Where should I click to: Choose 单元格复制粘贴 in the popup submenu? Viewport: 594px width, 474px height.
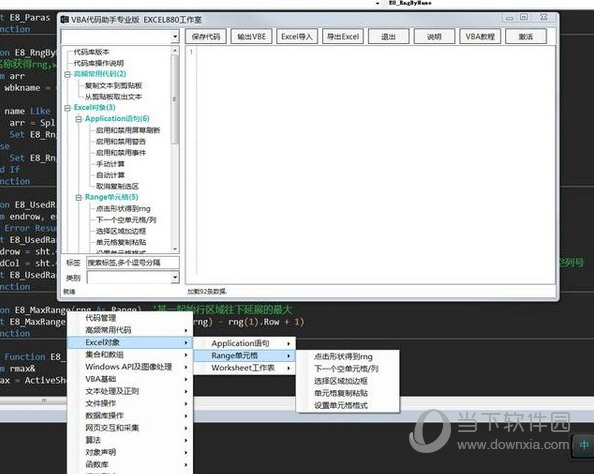pos(348,393)
